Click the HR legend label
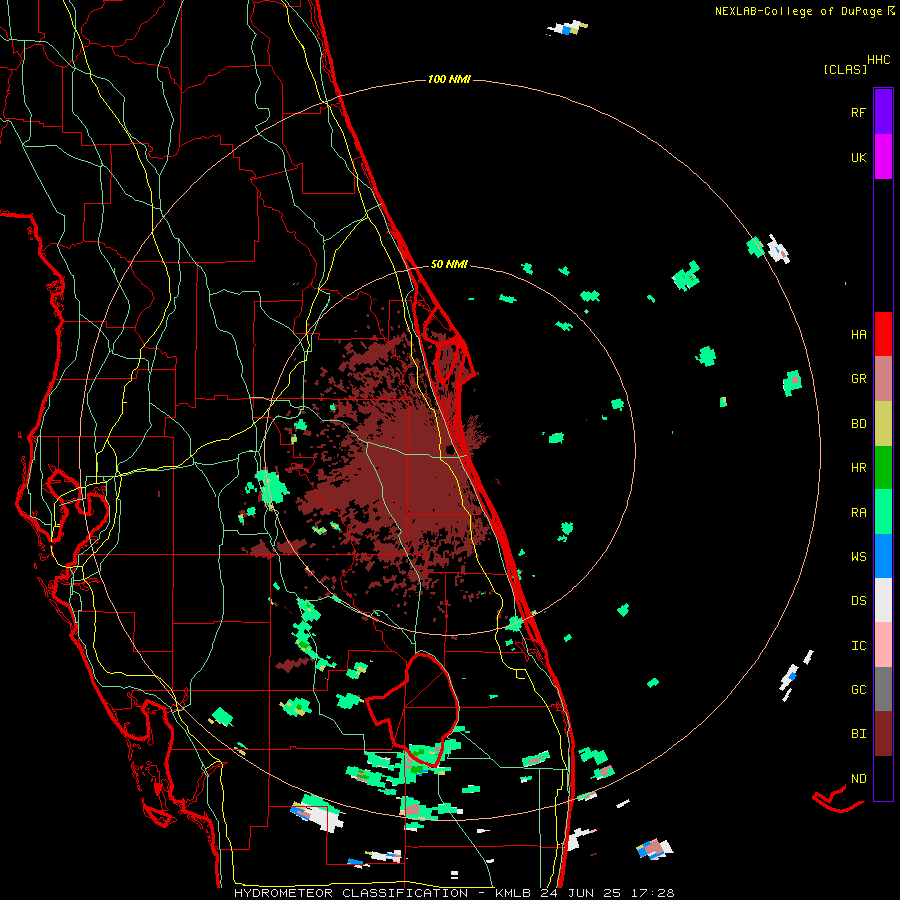This screenshot has height=900, width=900. pyautogui.click(x=858, y=468)
